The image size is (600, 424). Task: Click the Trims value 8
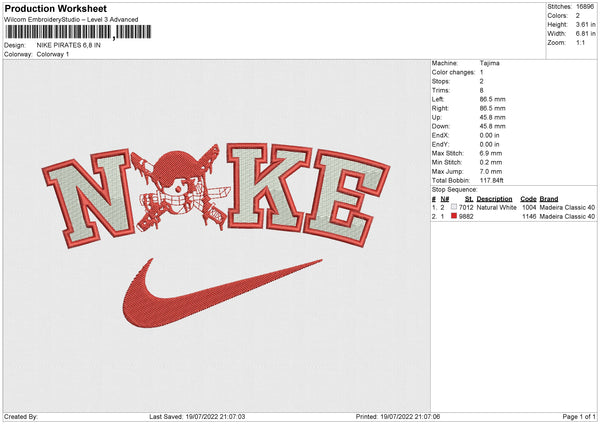[481, 90]
